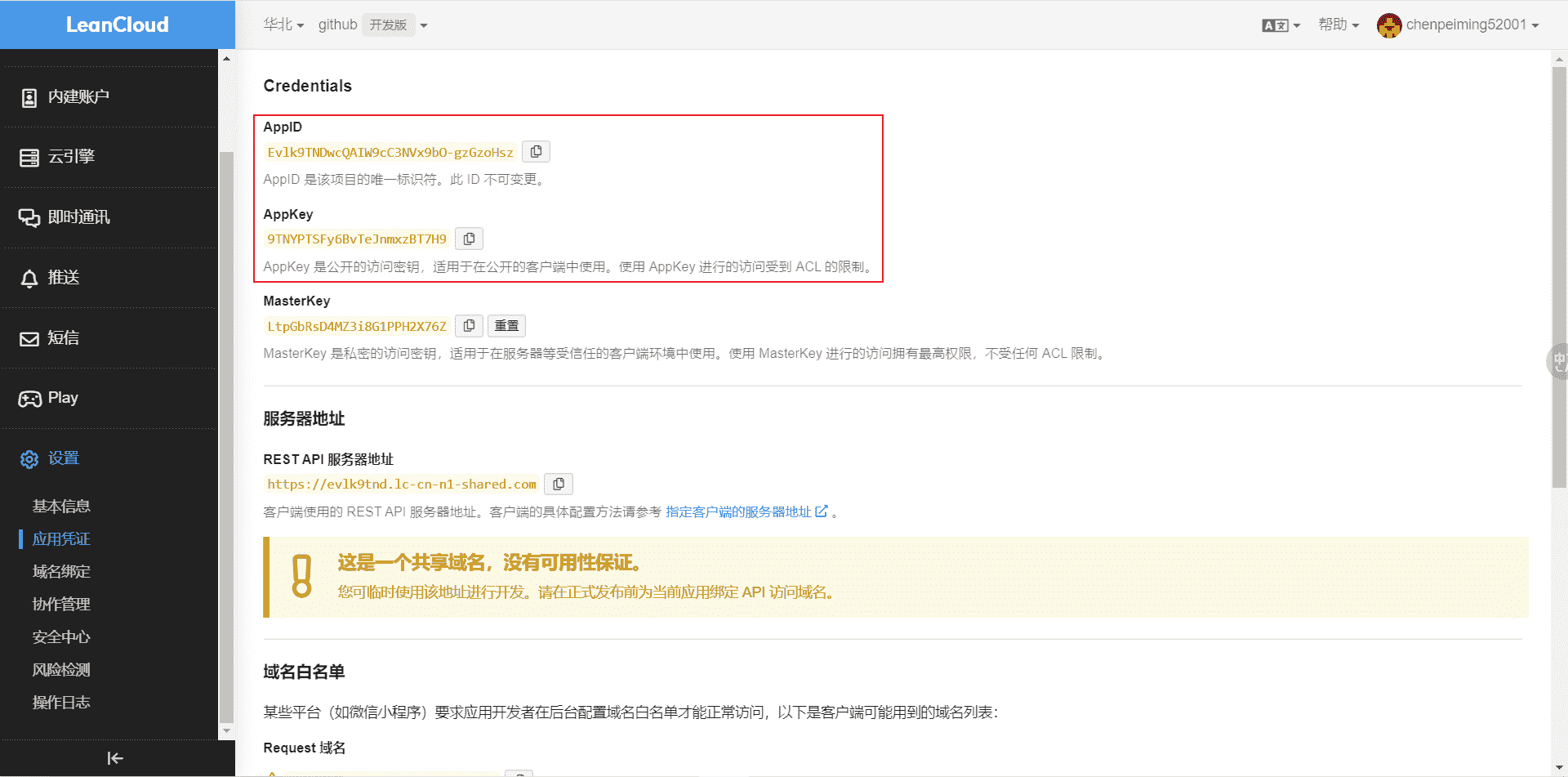Click the 域名白名单 heading
1568x777 pixels.
coord(304,672)
